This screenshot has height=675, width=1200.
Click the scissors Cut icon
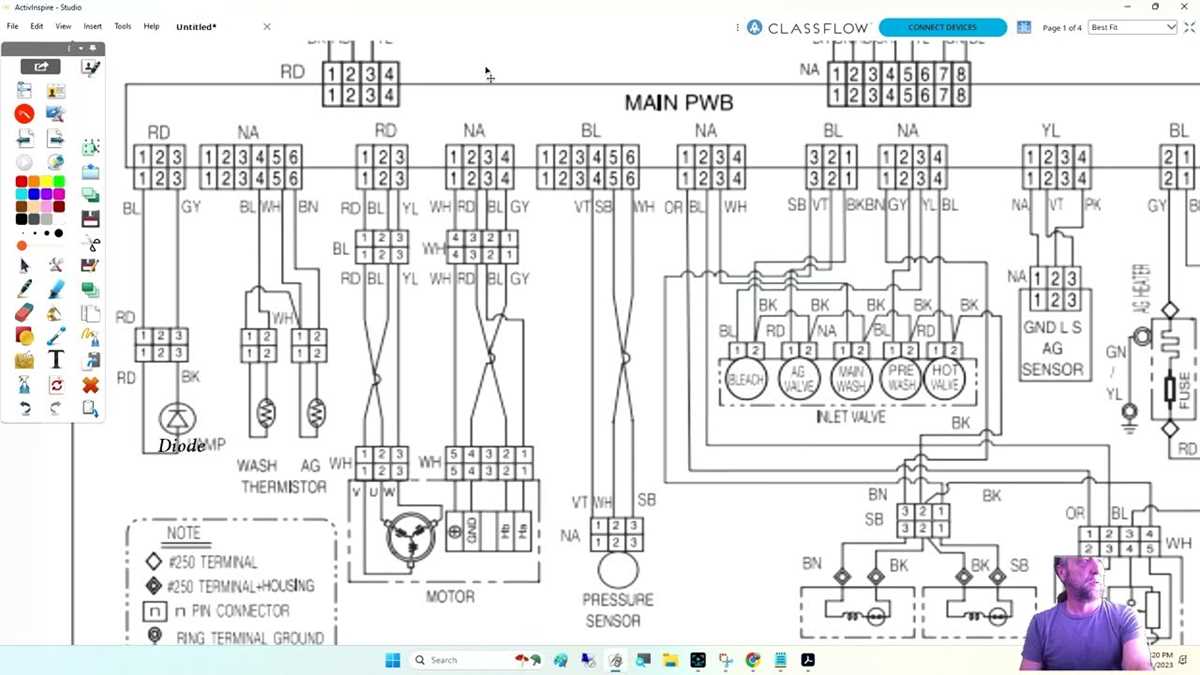[92, 244]
